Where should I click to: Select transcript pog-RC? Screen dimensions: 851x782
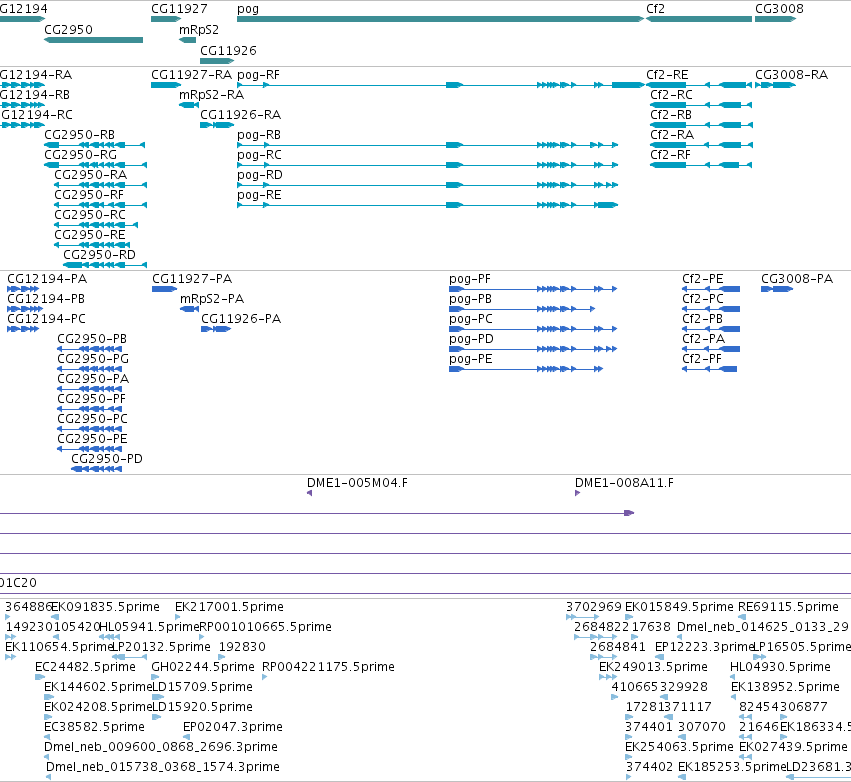click(428, 165)
